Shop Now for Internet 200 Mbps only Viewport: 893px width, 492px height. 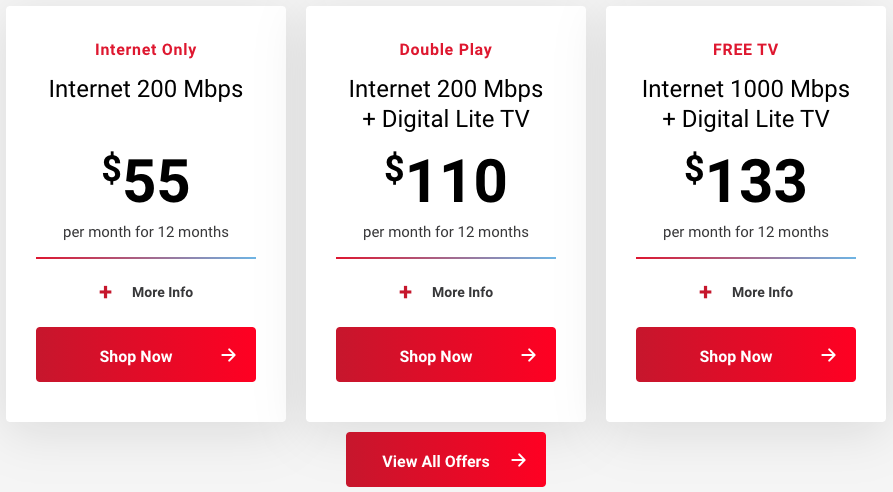pos(146,354)
